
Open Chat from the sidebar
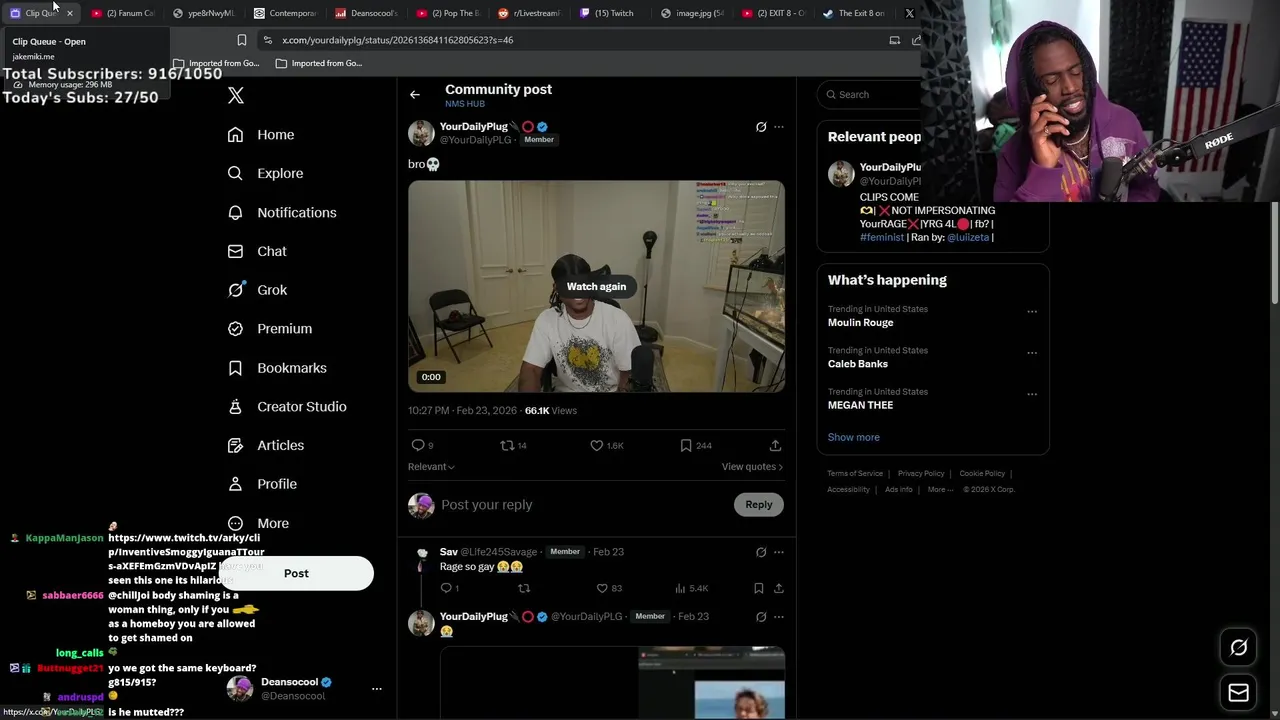pyautogui.click(x=257, y=251)
